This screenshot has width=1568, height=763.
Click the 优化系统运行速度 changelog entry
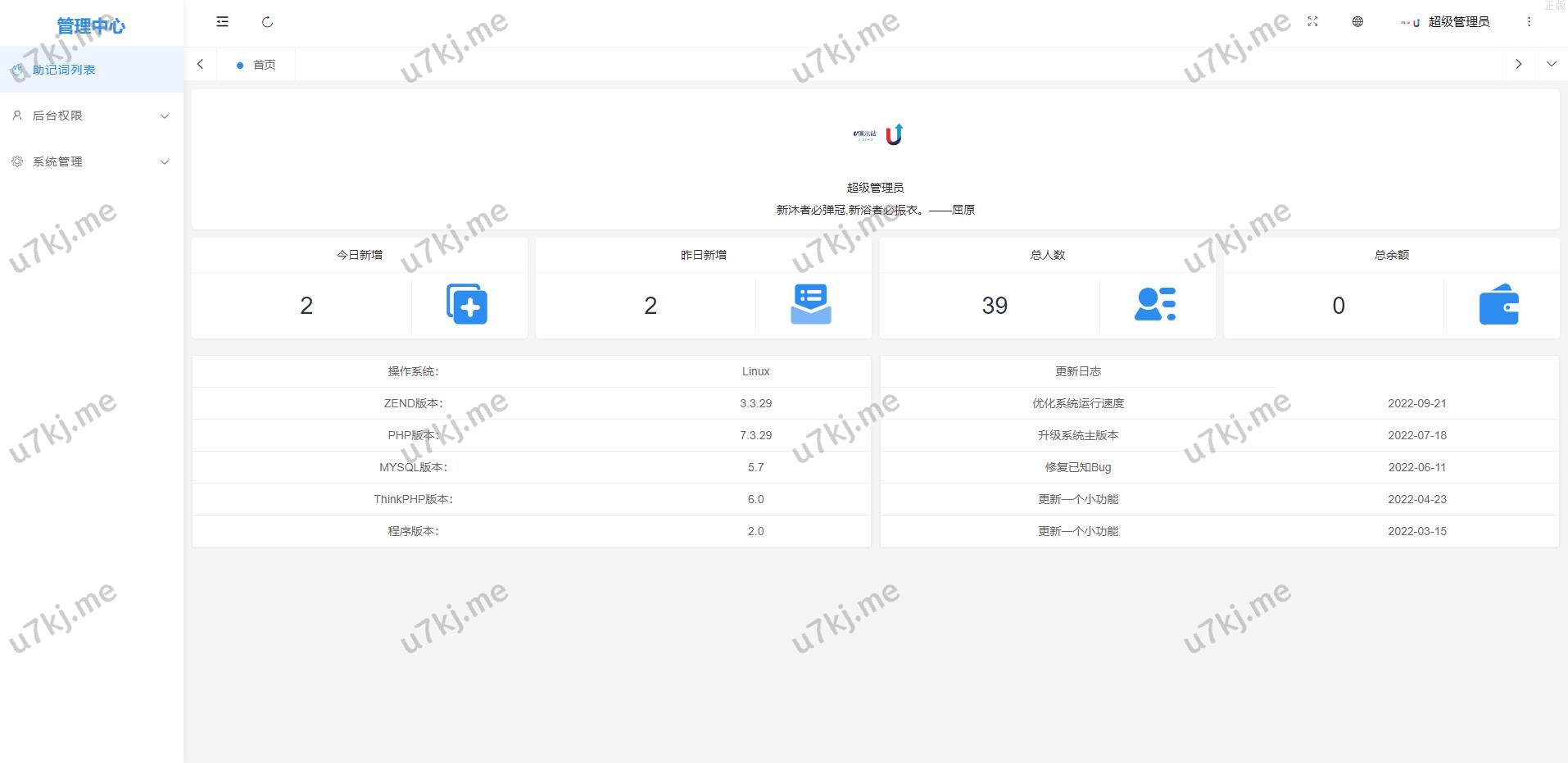1077,403
